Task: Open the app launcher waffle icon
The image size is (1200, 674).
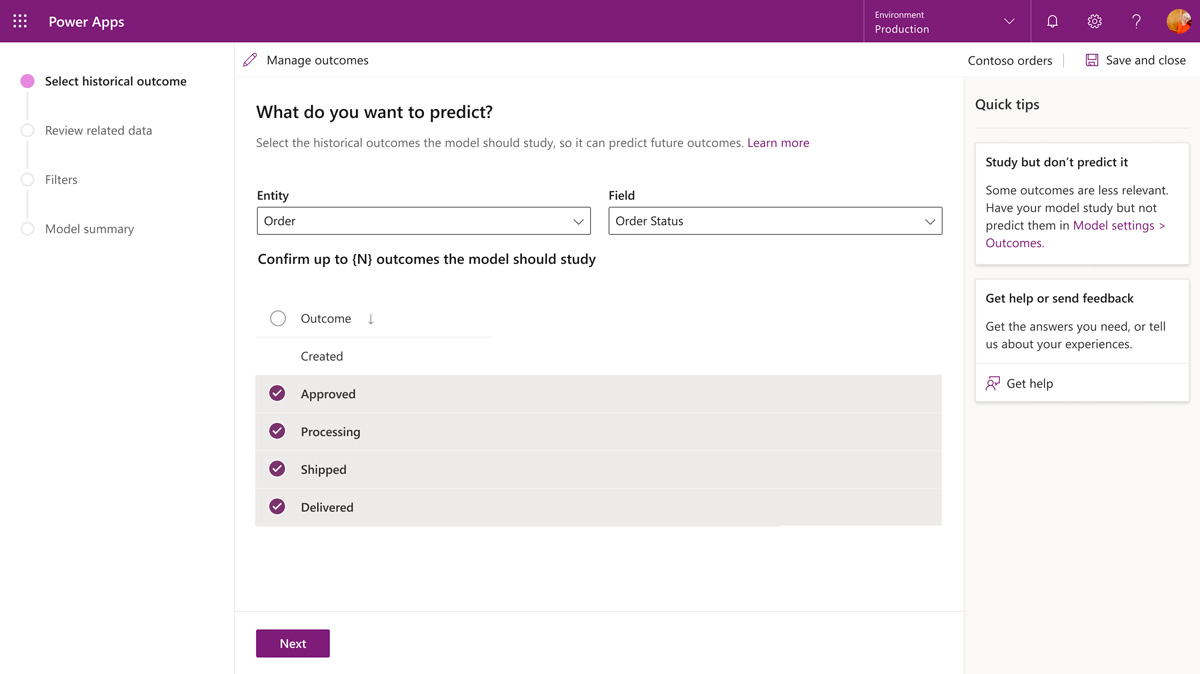Action: click(20, 21)
